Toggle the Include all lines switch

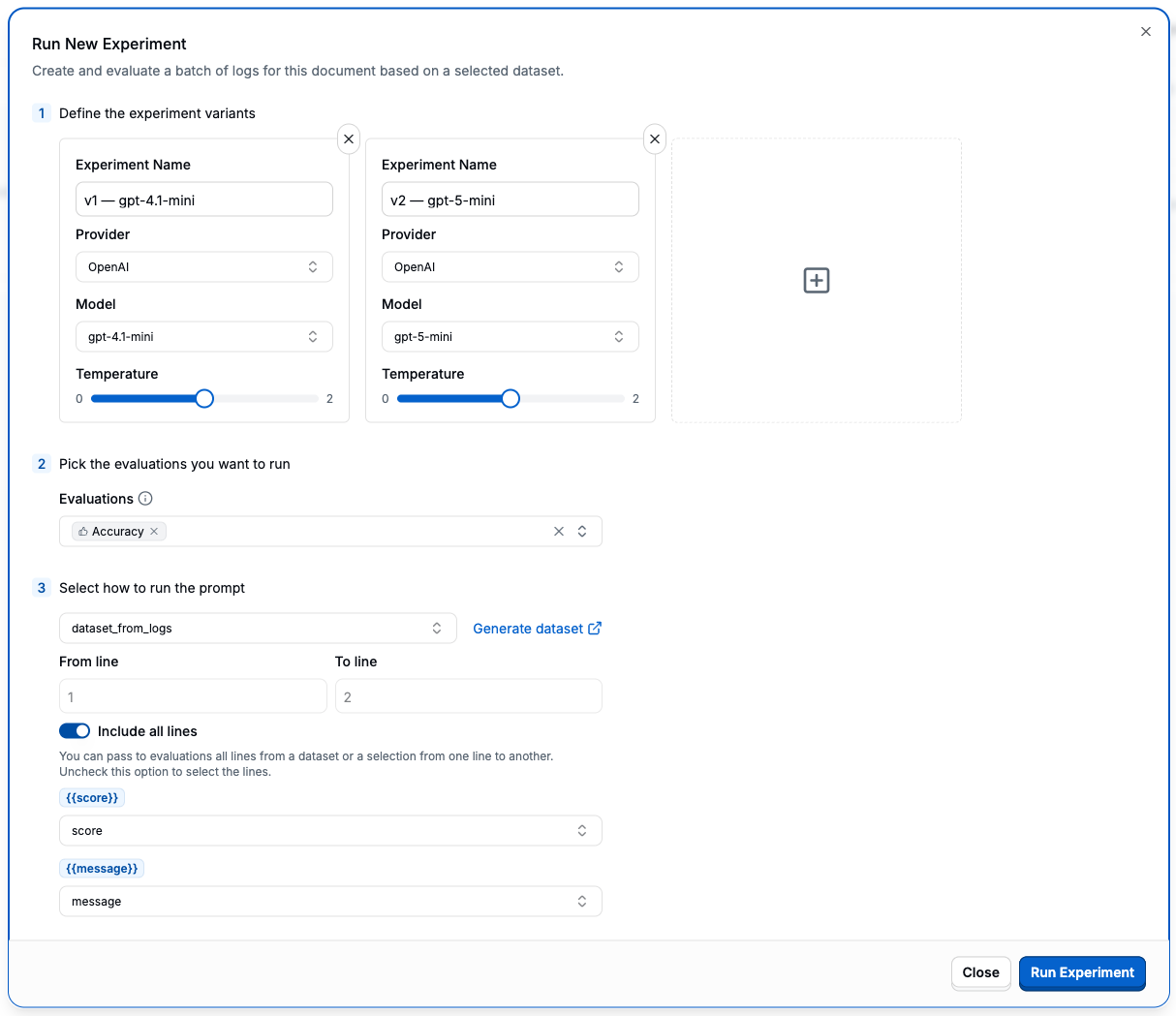pyautogui.click(x=75, y=731)
